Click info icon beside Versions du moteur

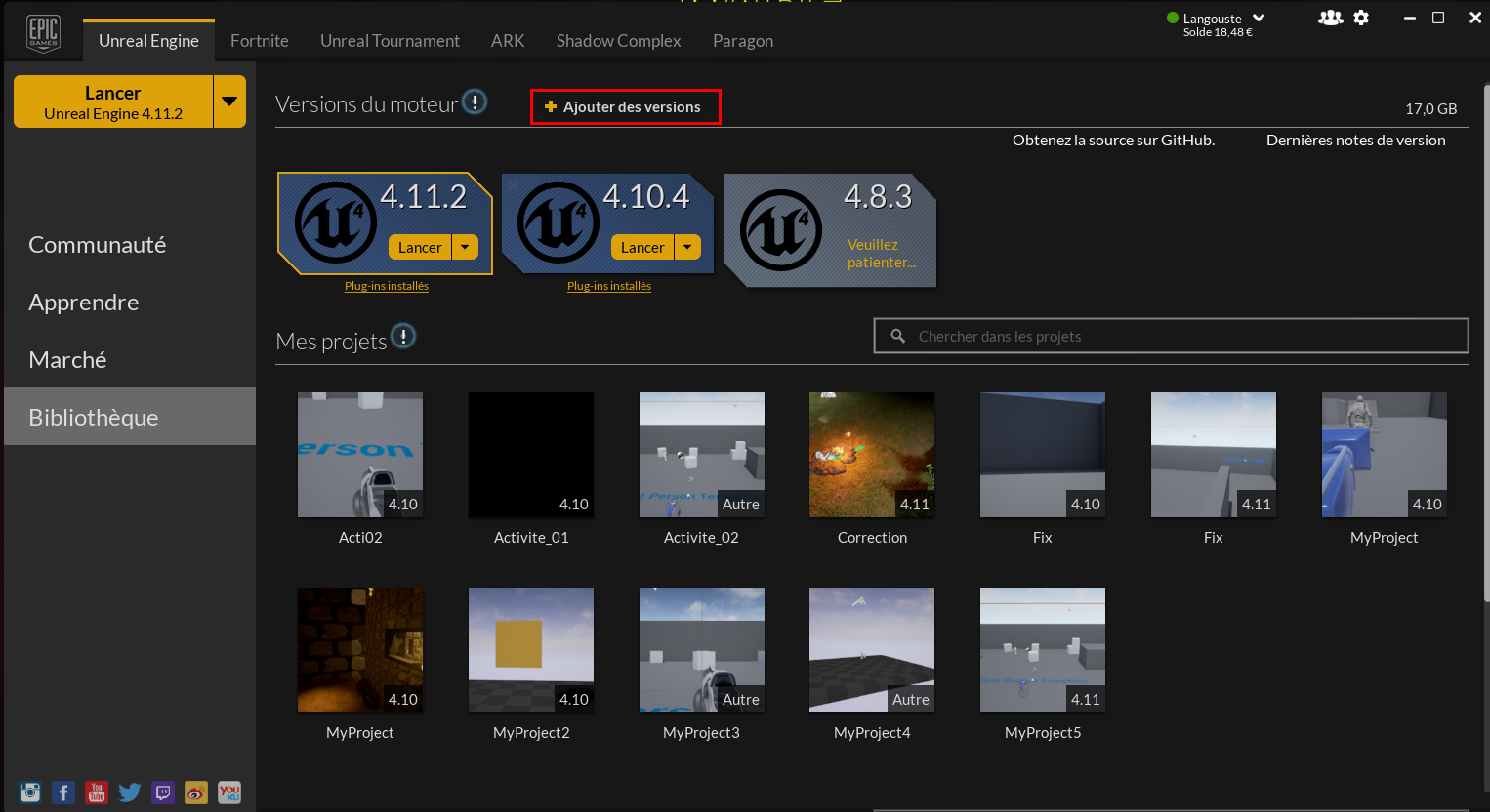click(x=475, y=101)
